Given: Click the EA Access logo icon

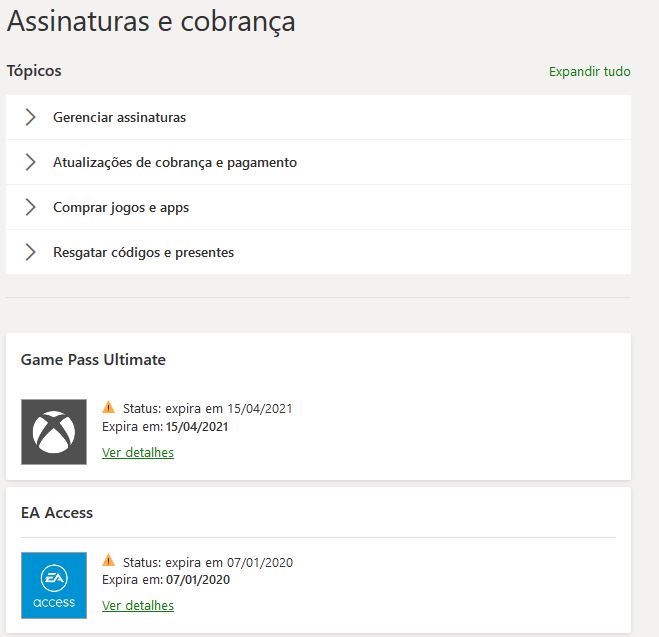Looking at the screenshot, I should point(54,585).
